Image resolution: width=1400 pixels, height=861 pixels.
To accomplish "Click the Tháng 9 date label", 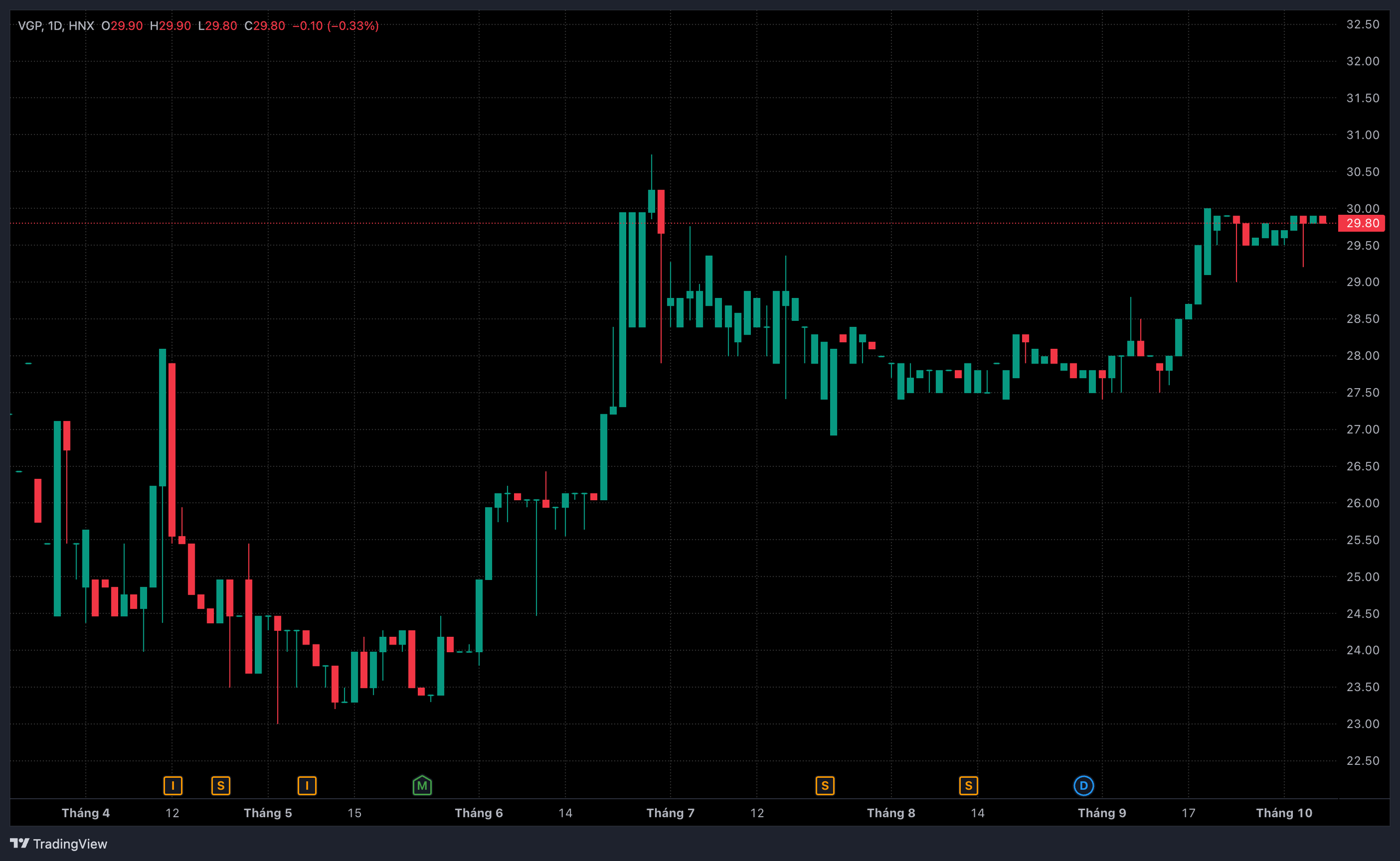I will (x=1101, y=812).
